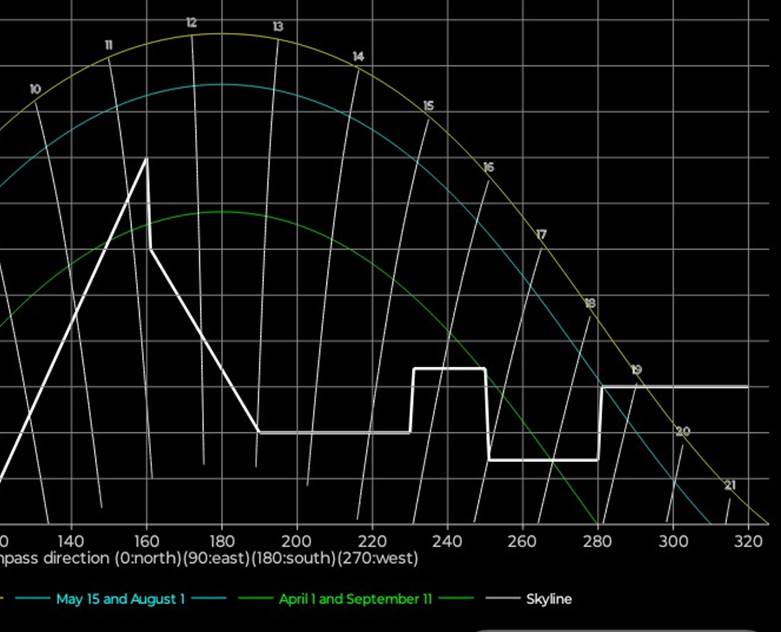Screen dimensions: 781x632
Task: Click the hour 20 marker label
Action: tap(683, 432)
